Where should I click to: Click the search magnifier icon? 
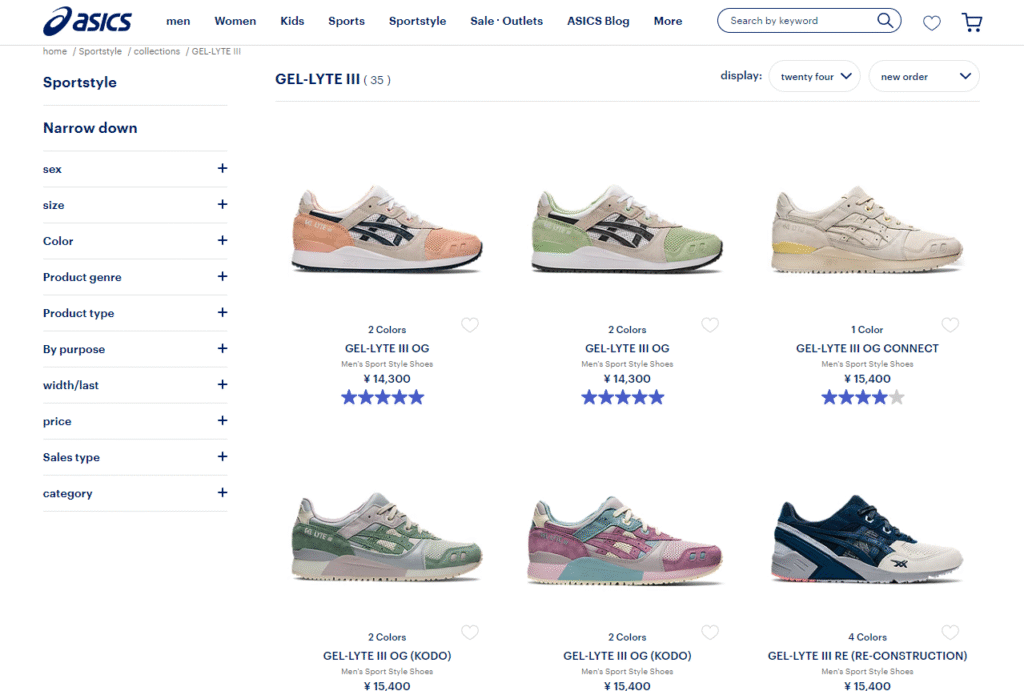(885, 20)
